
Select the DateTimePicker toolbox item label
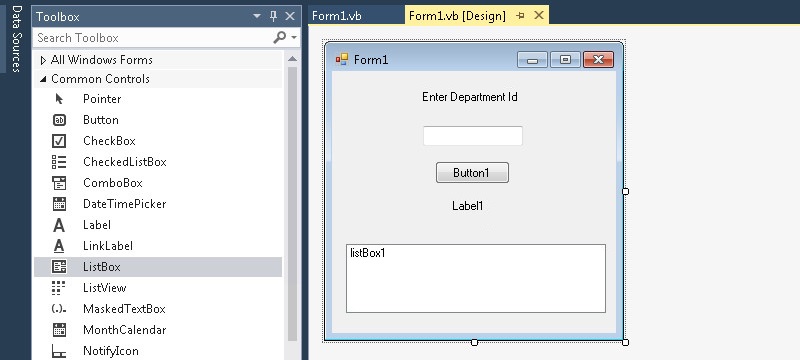(x=124, y=204)
